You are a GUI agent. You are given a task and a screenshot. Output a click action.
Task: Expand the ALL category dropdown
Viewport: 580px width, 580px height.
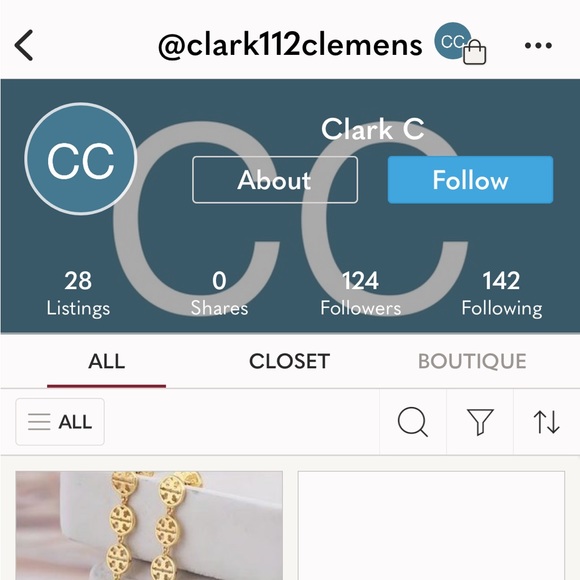(60, 422)
